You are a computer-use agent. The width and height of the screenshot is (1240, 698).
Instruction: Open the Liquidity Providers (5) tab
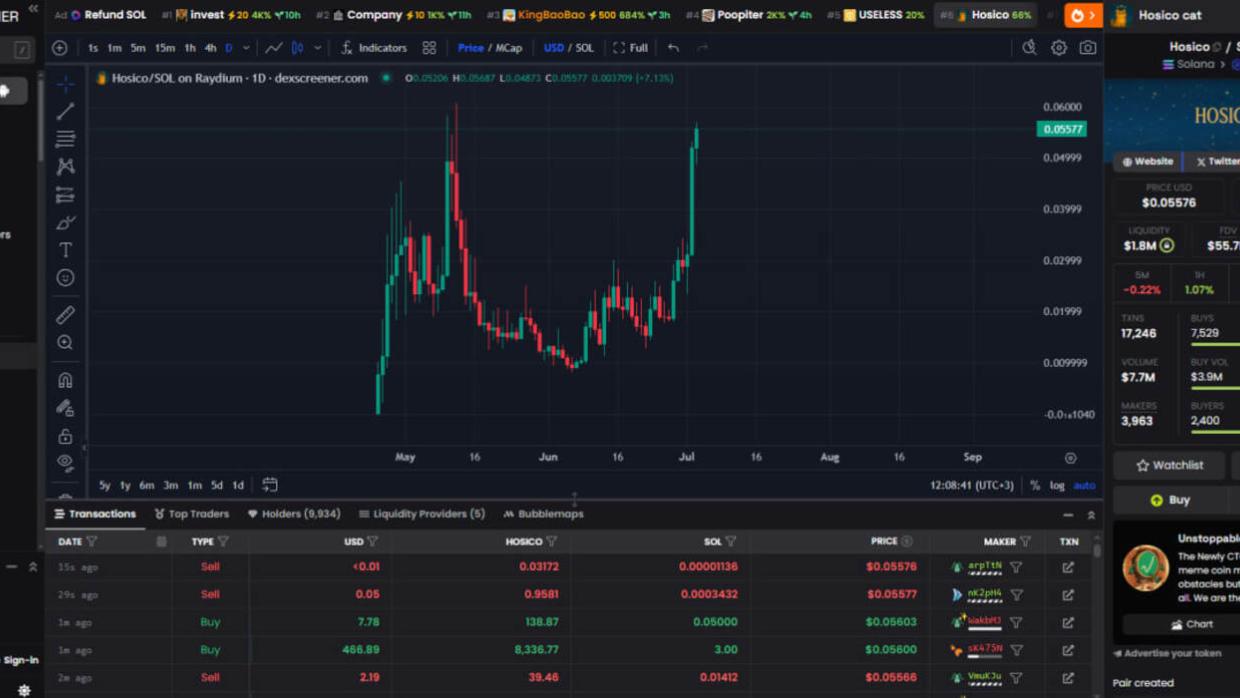421,514
